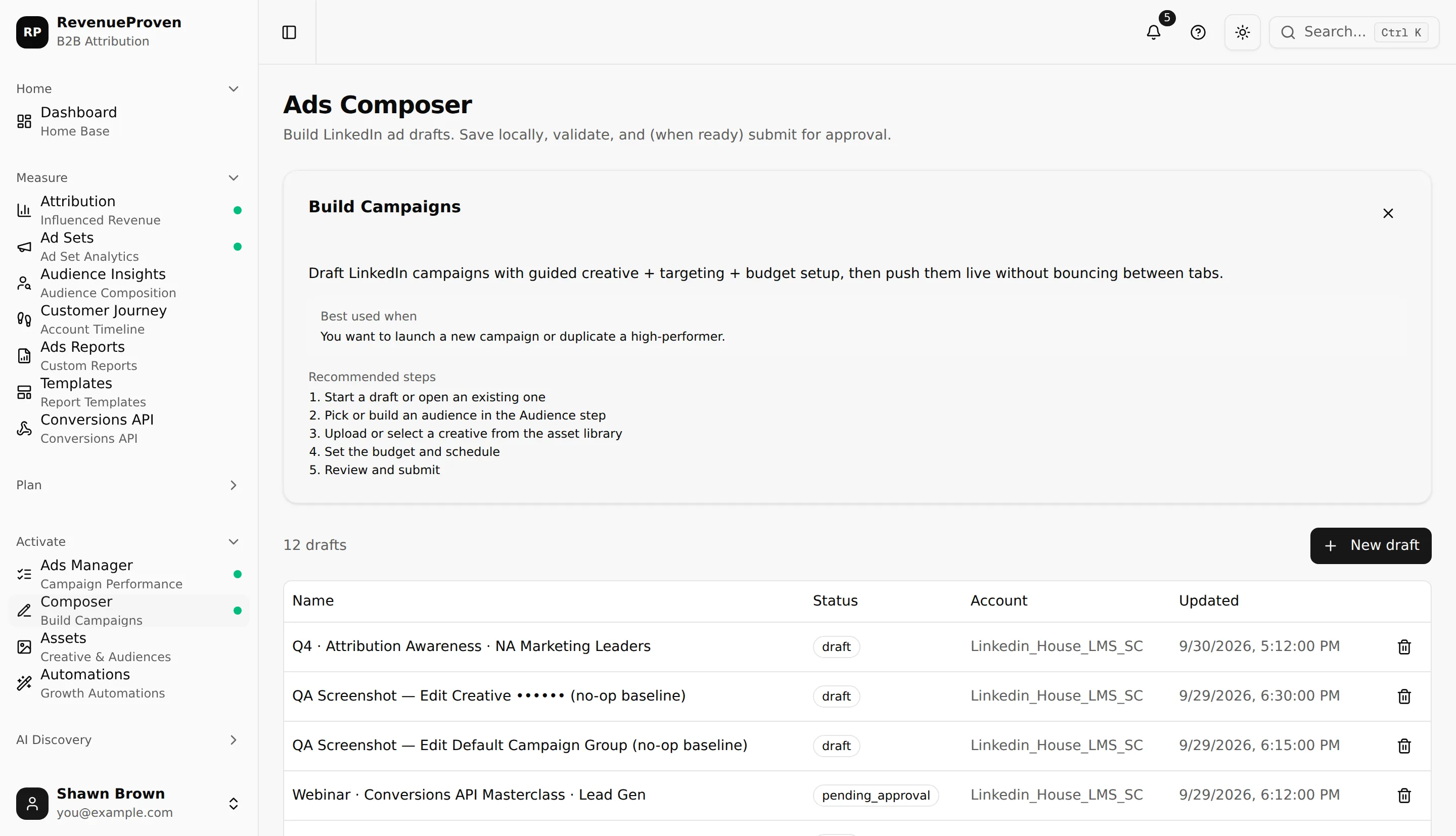Focus the Search field
The image size is (1456, 836).
tap(1354, 32)
